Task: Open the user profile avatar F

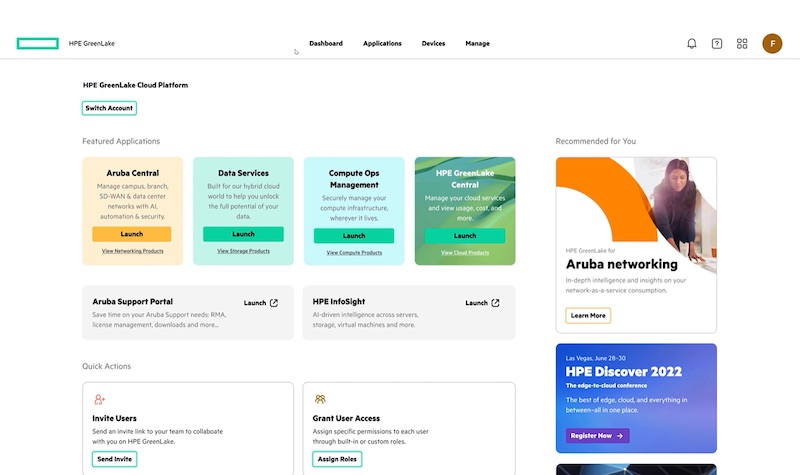Action: pos(772,43)
